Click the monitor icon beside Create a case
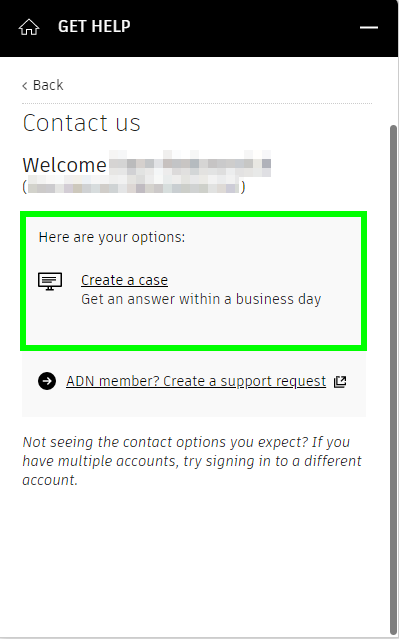The width and height of the screenshot is (399, 639). click(x=50, y=282)
